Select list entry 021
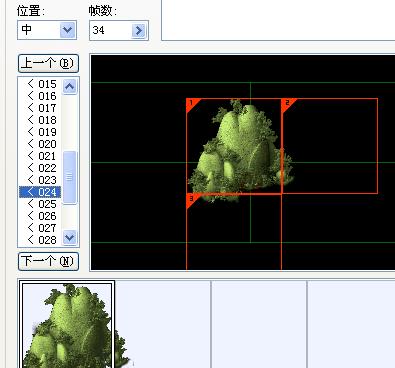 (41, 156)
